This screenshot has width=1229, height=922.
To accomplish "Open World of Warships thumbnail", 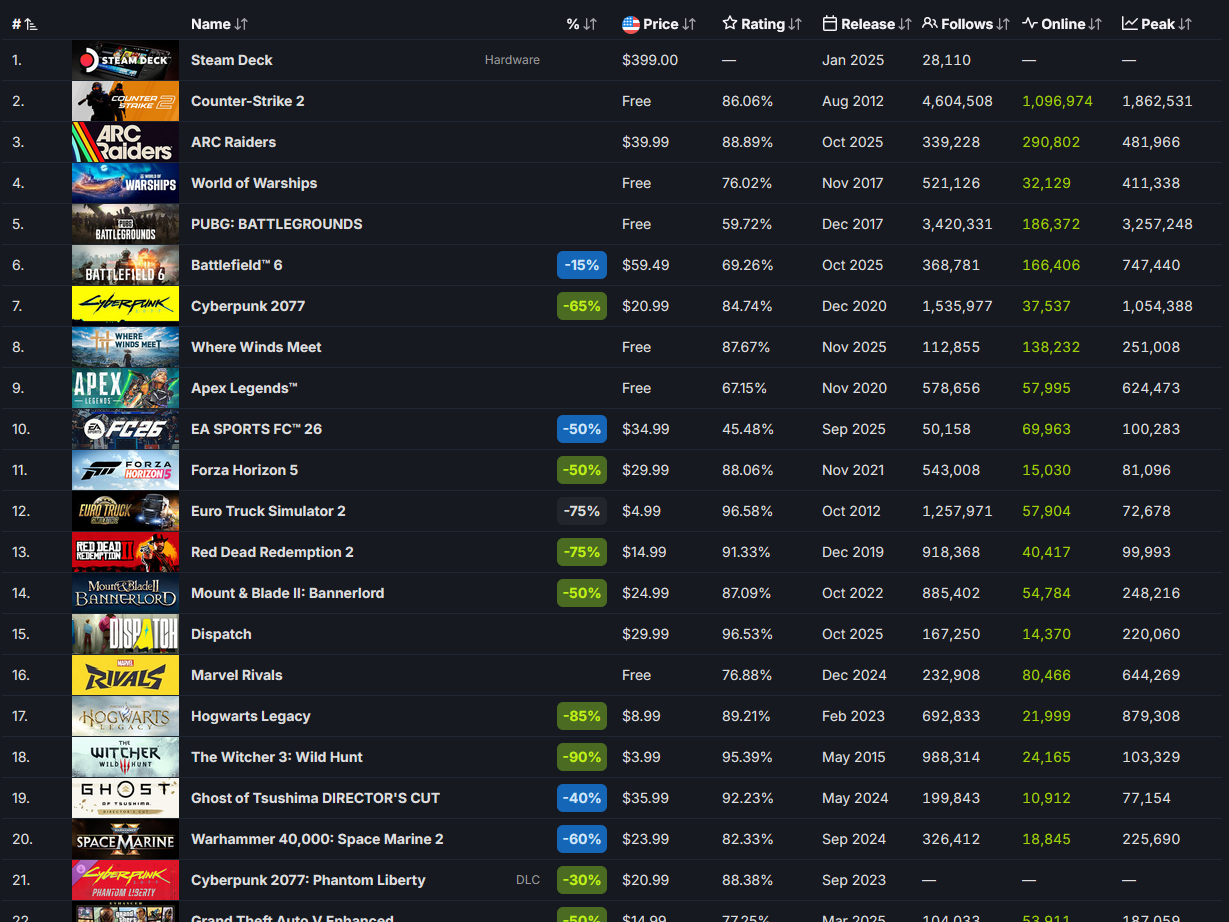I will (125, 183).
